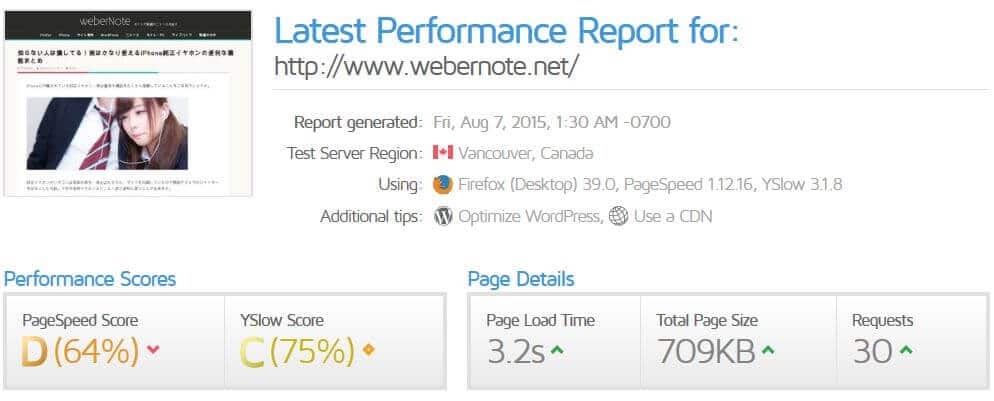Click the WordPress logo icon
Viewport: 994px width, 401px height.
(x=443, y=217)
